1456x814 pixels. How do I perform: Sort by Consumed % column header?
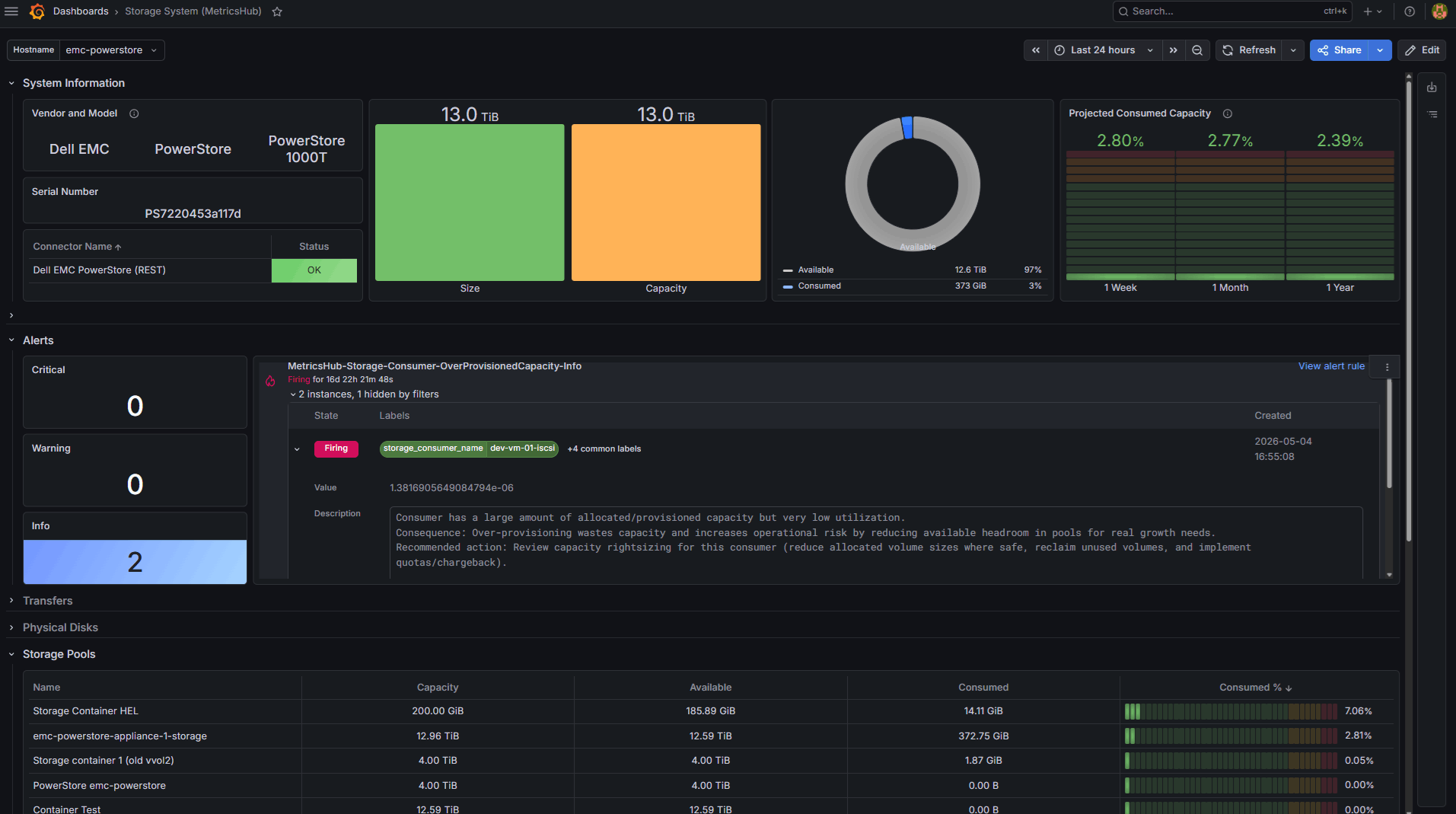1255,688
